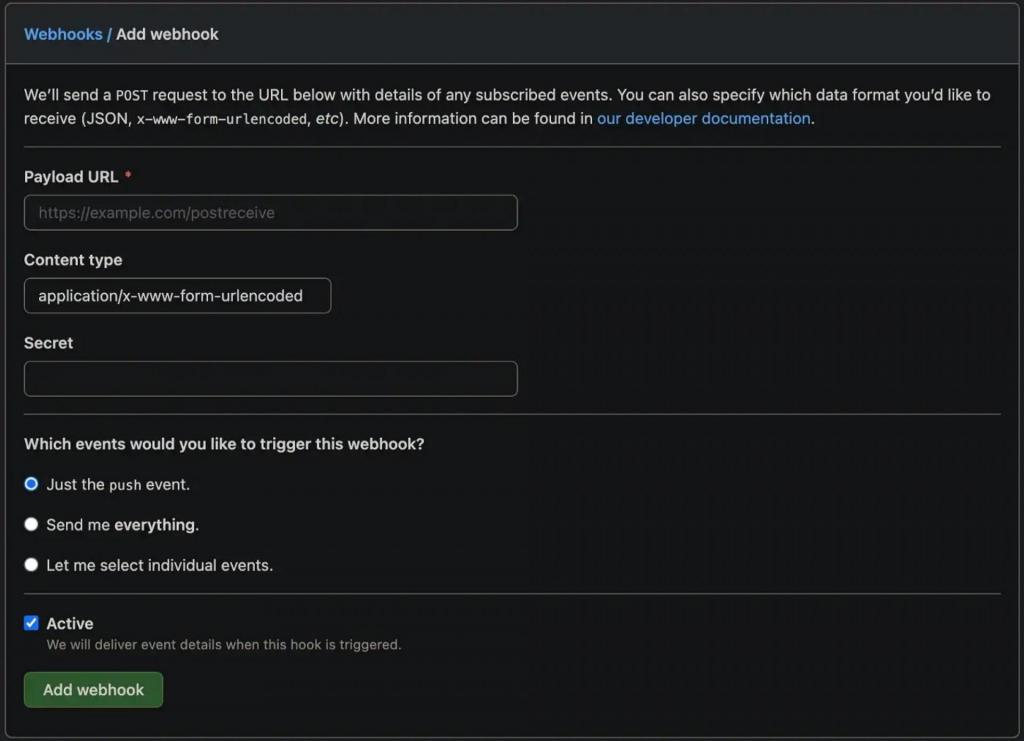
Task: Click the 'We will deliver event details' note
Action: coord(224,645)
